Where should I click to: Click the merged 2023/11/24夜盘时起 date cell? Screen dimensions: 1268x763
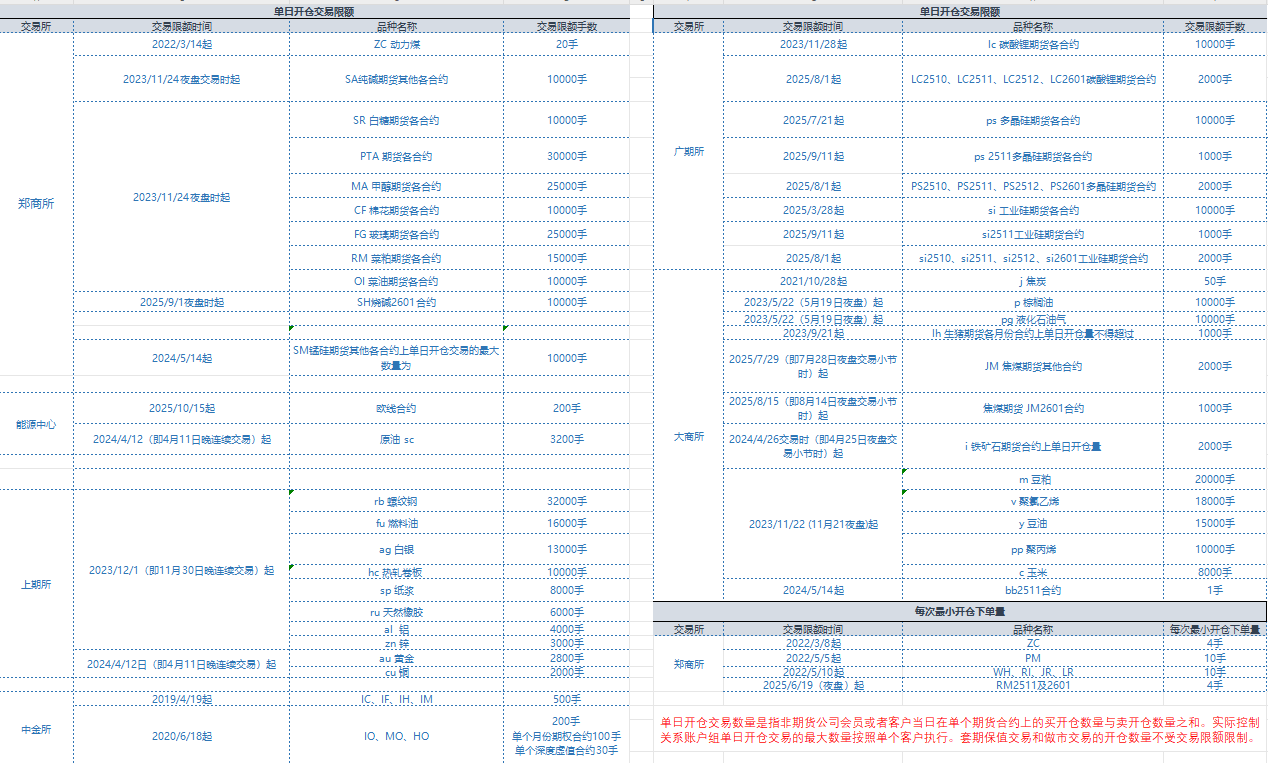(180, 198)
